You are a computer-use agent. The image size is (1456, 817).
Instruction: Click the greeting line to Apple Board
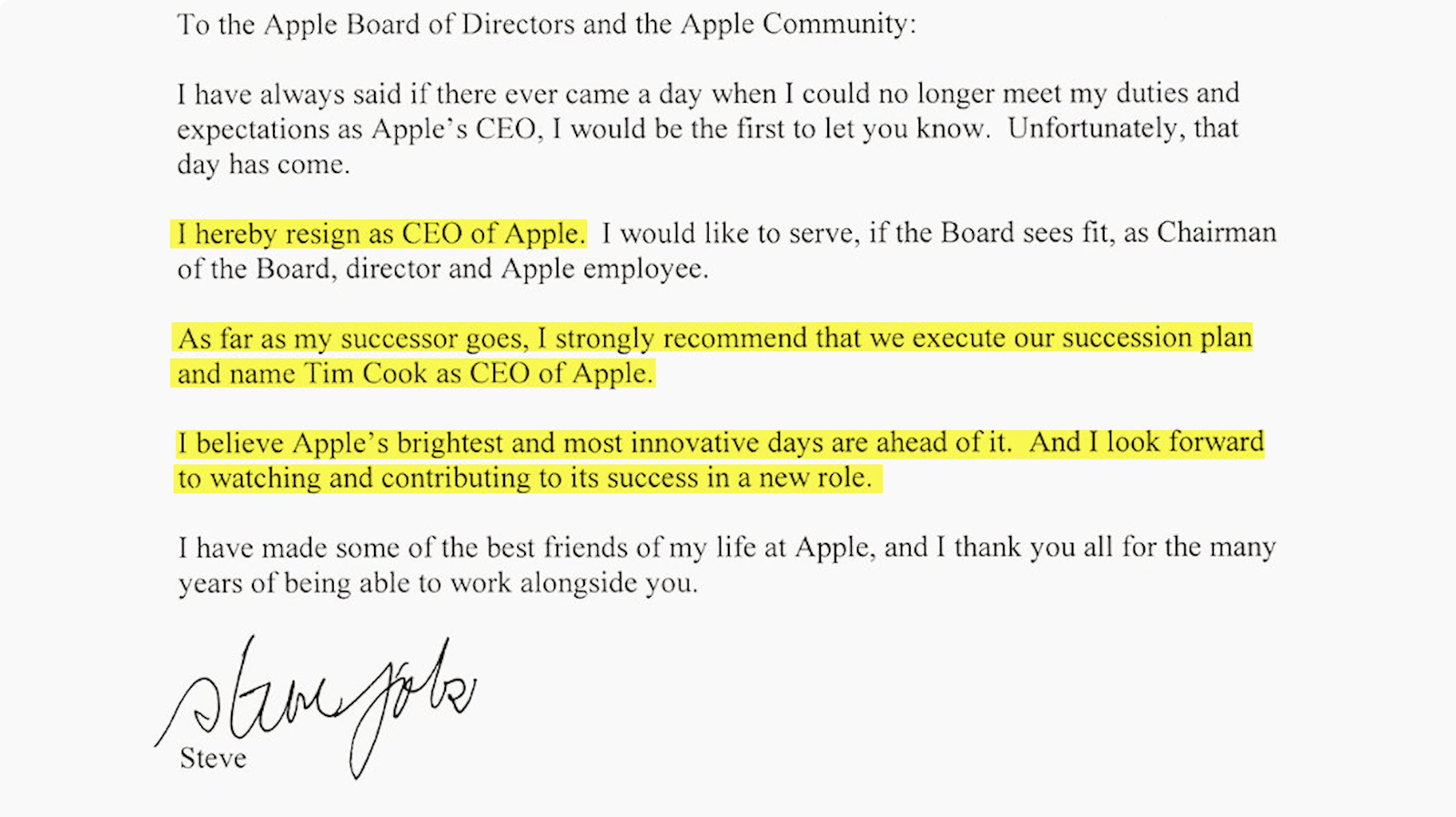[x=546, y=24]
